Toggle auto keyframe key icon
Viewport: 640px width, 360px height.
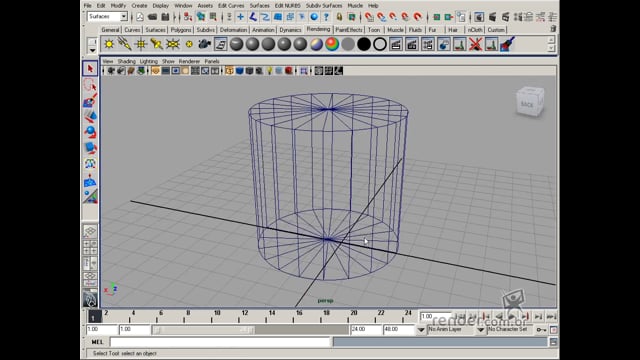pos(541,330)
